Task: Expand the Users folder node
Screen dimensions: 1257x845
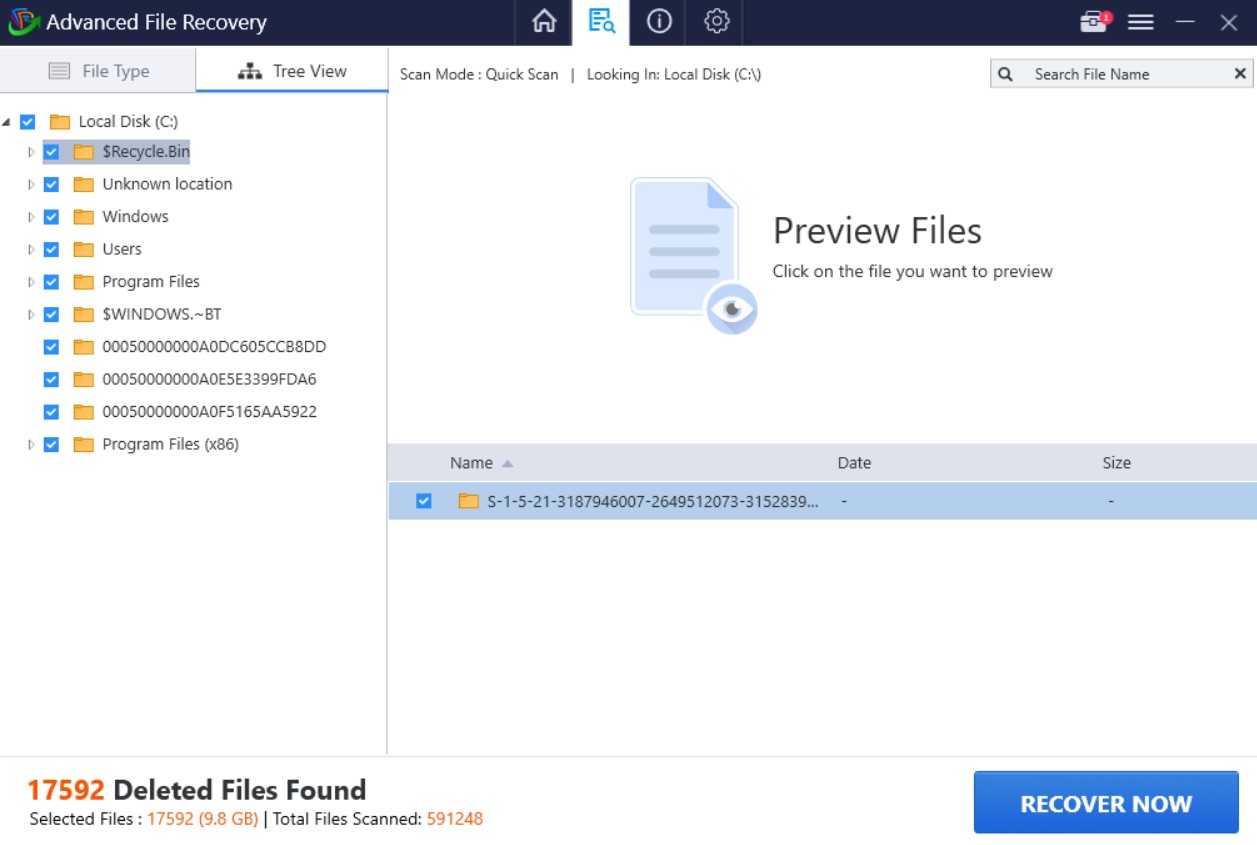Action: pos(31,250)
